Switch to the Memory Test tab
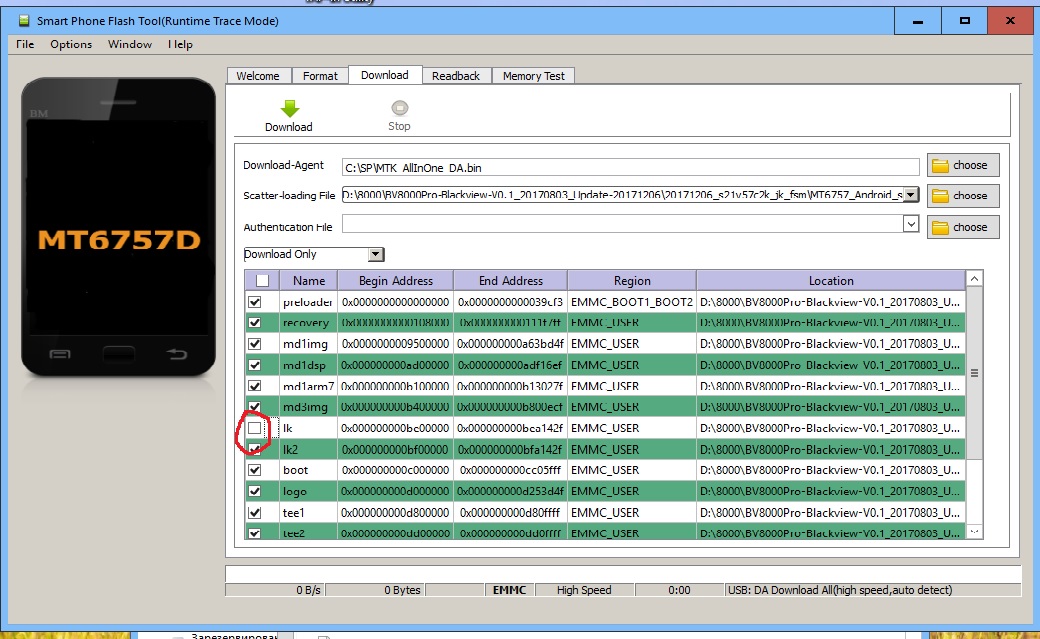The height and width of the screenshot is (639, 1040). click(533, 76)
